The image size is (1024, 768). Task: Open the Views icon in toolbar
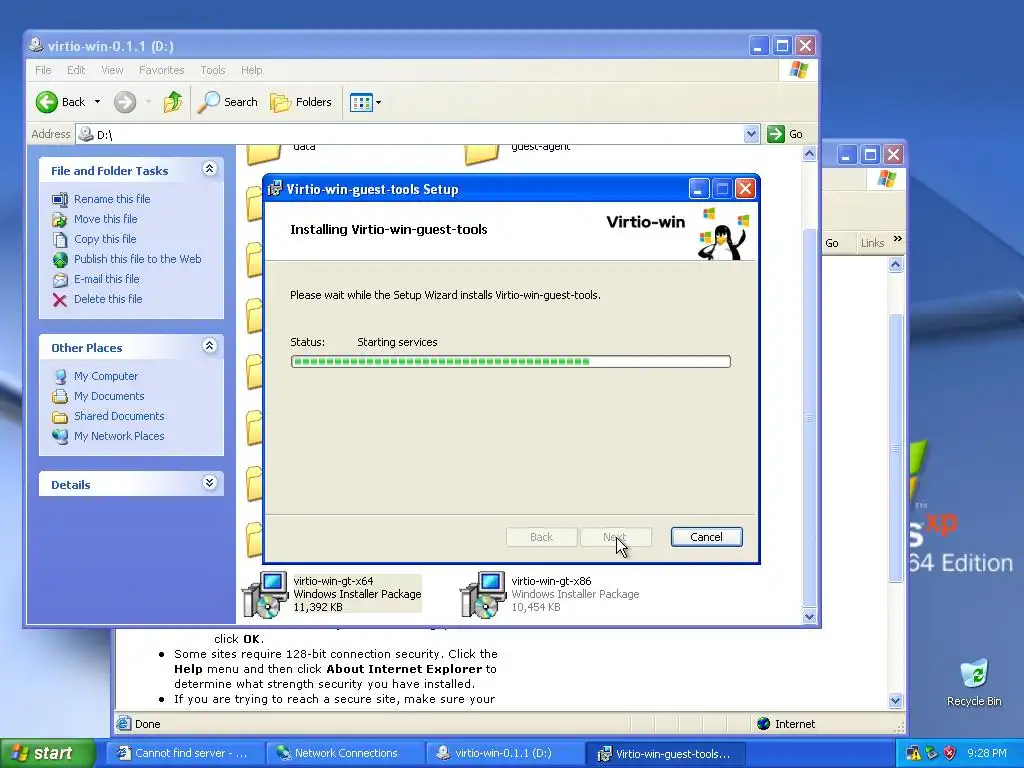[x=361, y=102]
